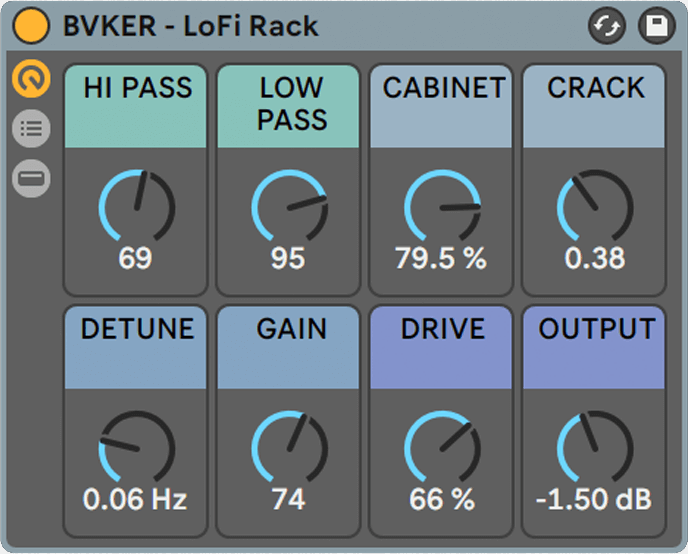Click the DRIVE value 66 %
Screen dimensions: 688x554
click(x=442, y=499)
